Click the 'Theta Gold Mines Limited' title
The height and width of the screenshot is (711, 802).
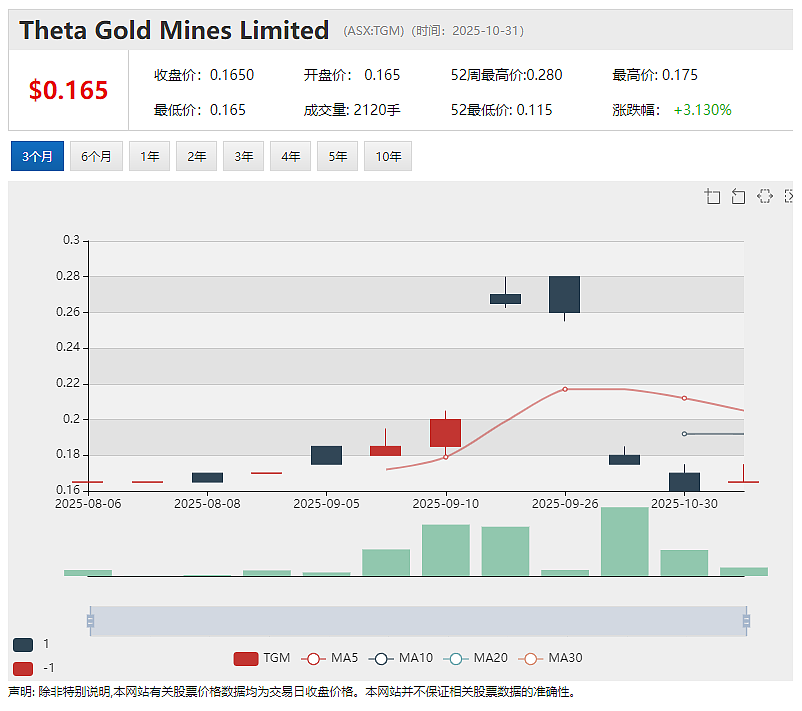tap(174, 30)
